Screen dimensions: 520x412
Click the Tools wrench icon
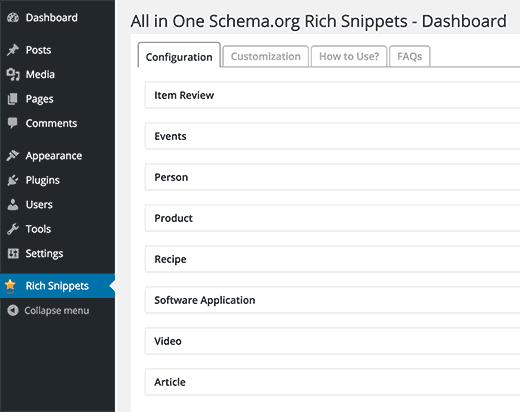pyautogui.click(x=13, y=229)
